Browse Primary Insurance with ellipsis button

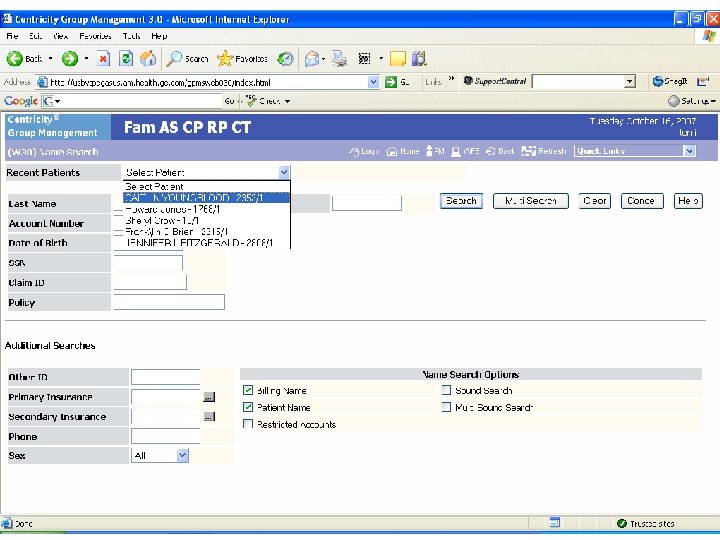point(209,397)
